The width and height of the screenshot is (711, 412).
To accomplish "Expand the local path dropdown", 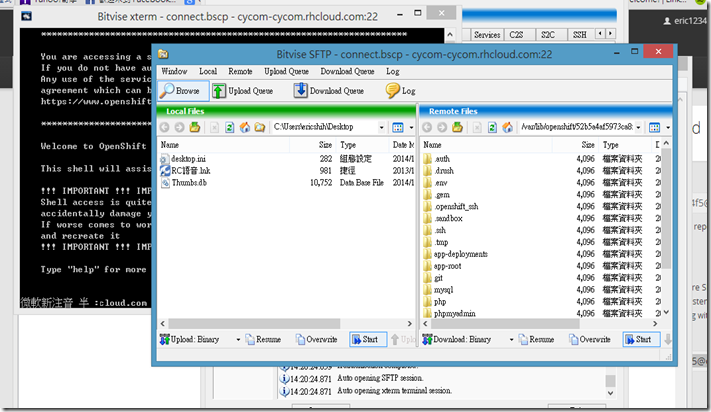I will pos(381,127).
